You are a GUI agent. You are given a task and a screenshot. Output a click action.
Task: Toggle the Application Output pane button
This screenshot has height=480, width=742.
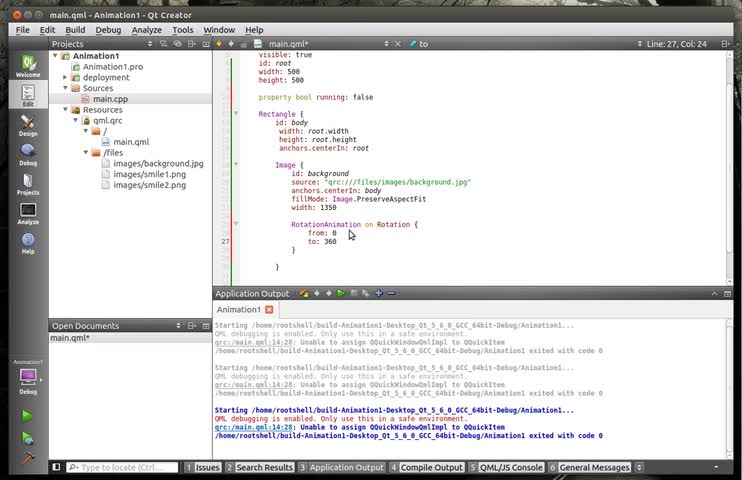[x=341, y=467]
